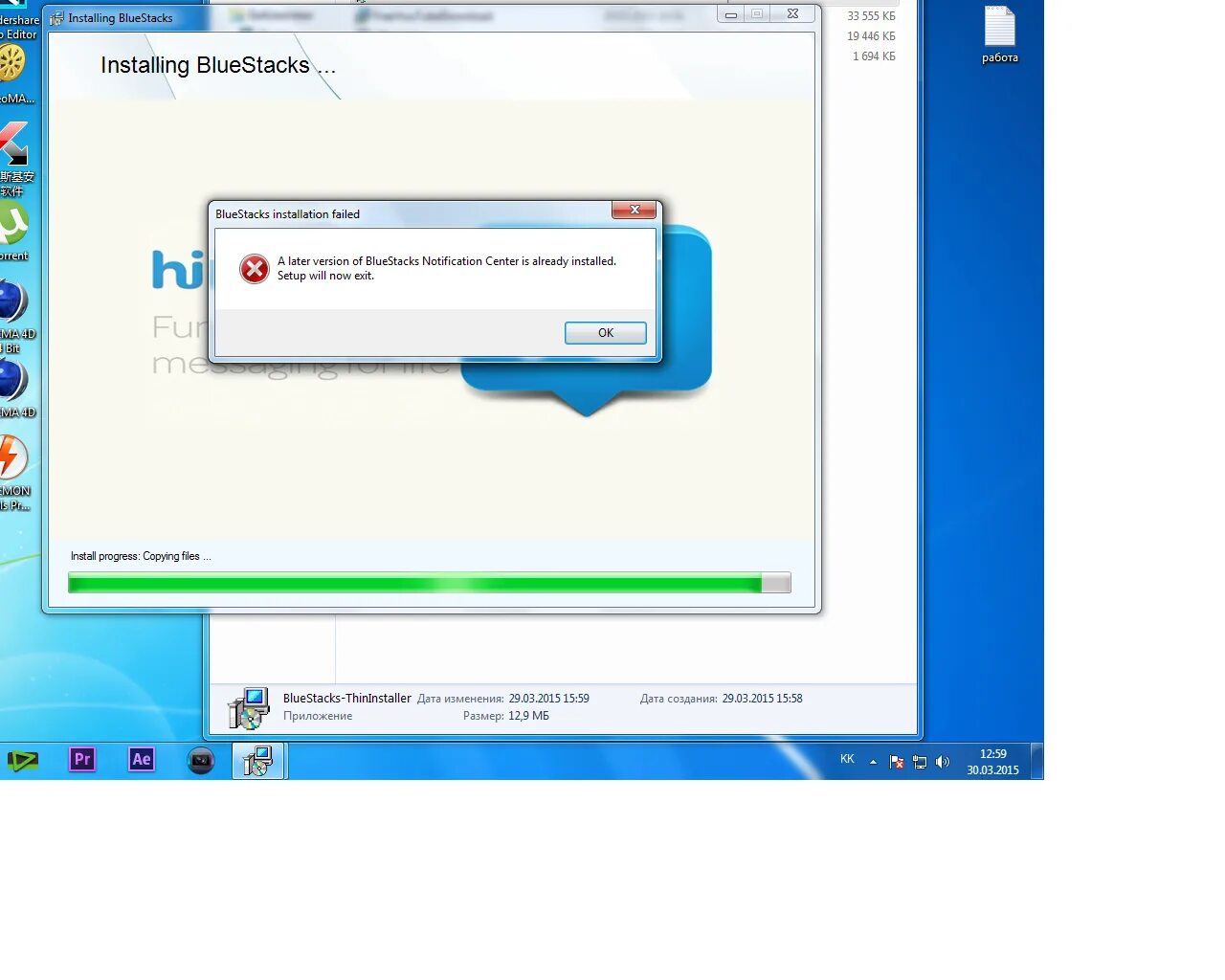Click the '1 694 КБ' size in Explorer
Screen dimensions: 1225x980
874,56
